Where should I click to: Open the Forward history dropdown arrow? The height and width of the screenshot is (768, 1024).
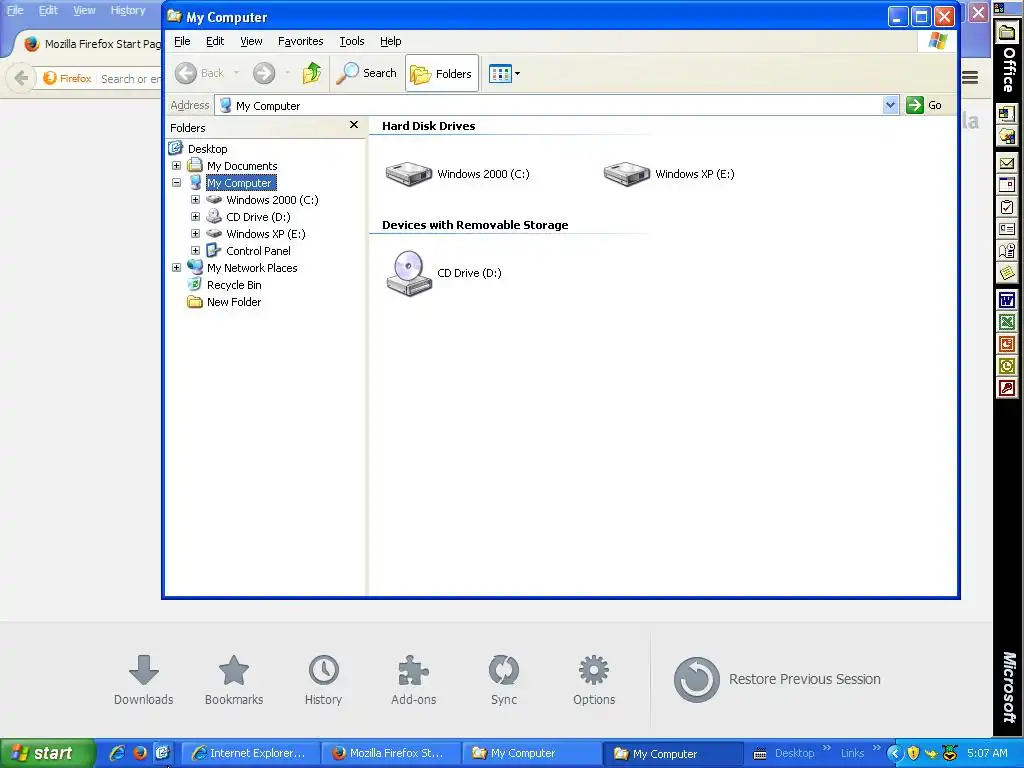tap(287, 73)
